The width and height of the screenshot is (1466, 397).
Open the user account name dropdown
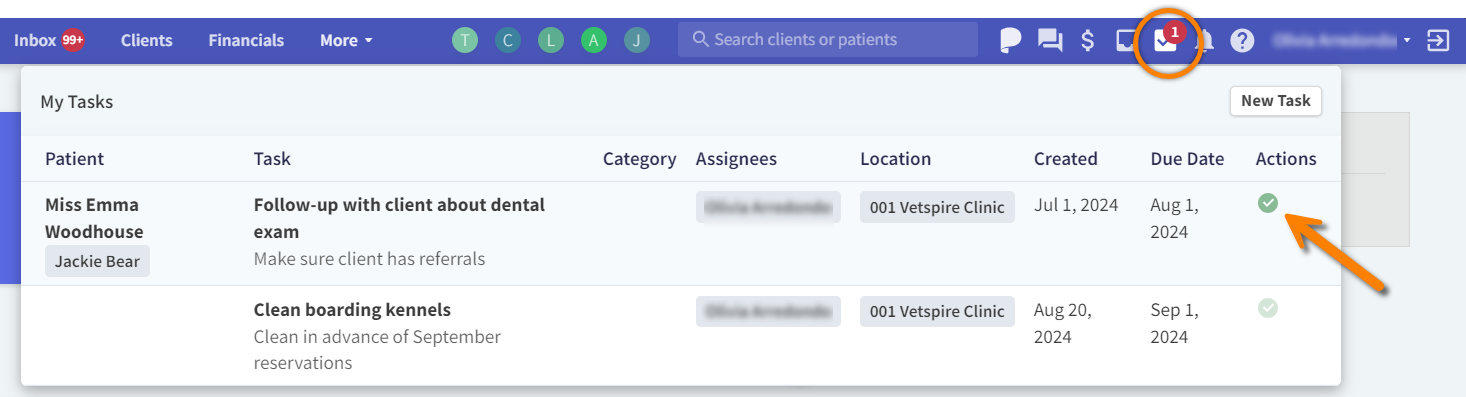click(x=1341, y=41)
